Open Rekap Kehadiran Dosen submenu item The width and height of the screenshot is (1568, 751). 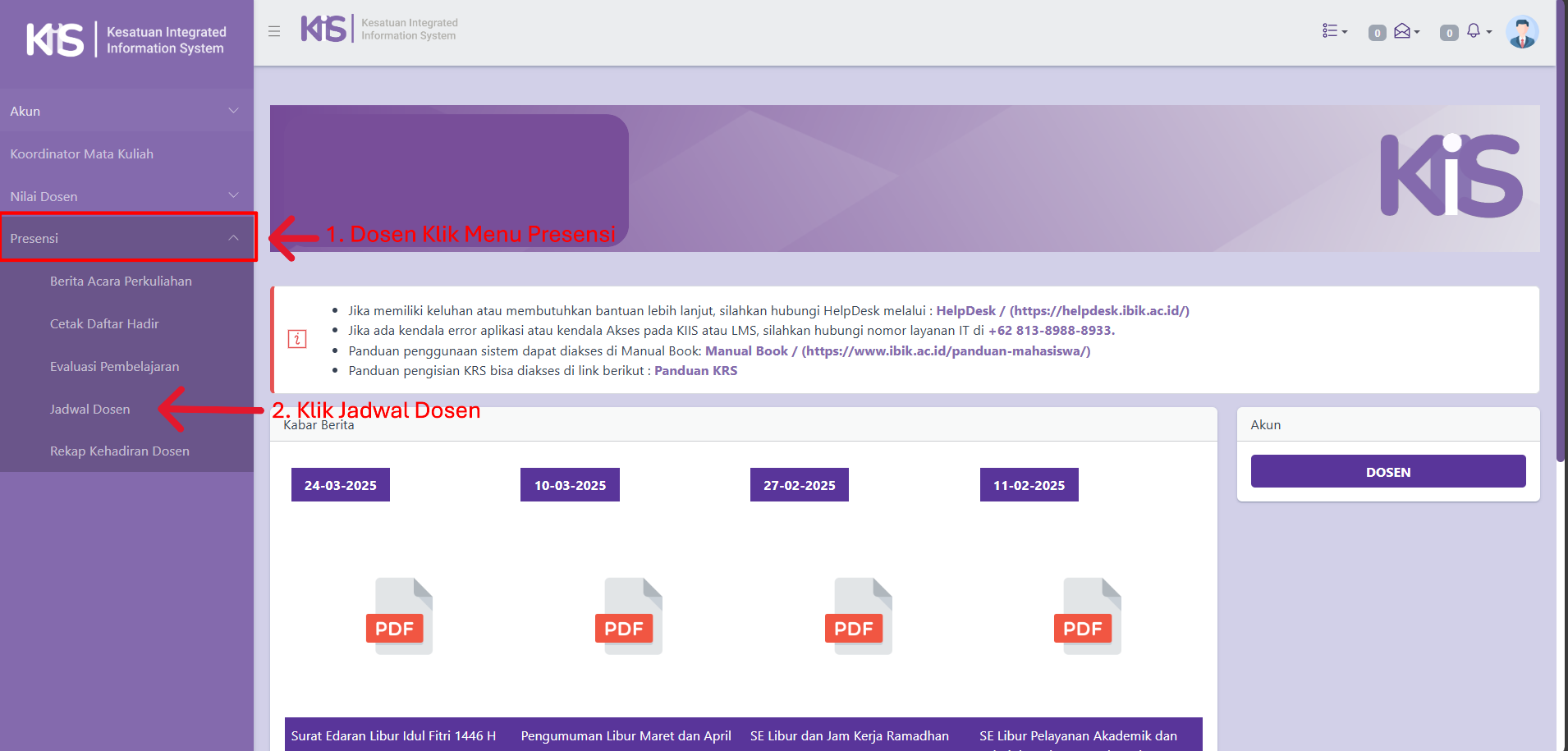click(x=120, y=451)
